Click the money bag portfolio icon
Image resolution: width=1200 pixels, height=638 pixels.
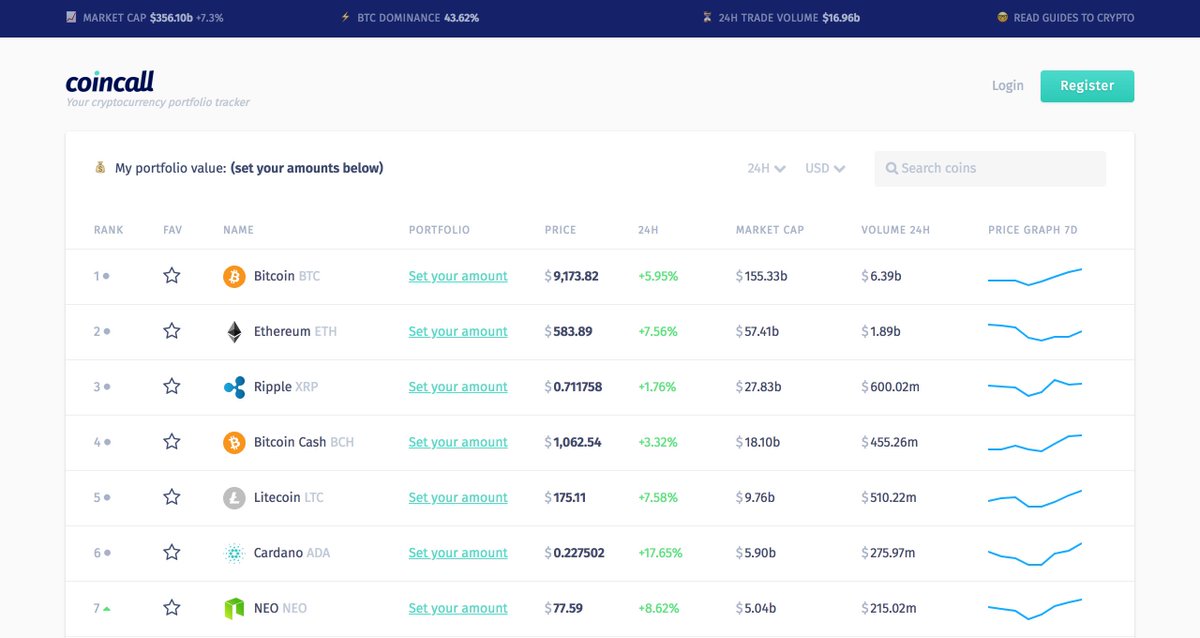tap(100, 168)
